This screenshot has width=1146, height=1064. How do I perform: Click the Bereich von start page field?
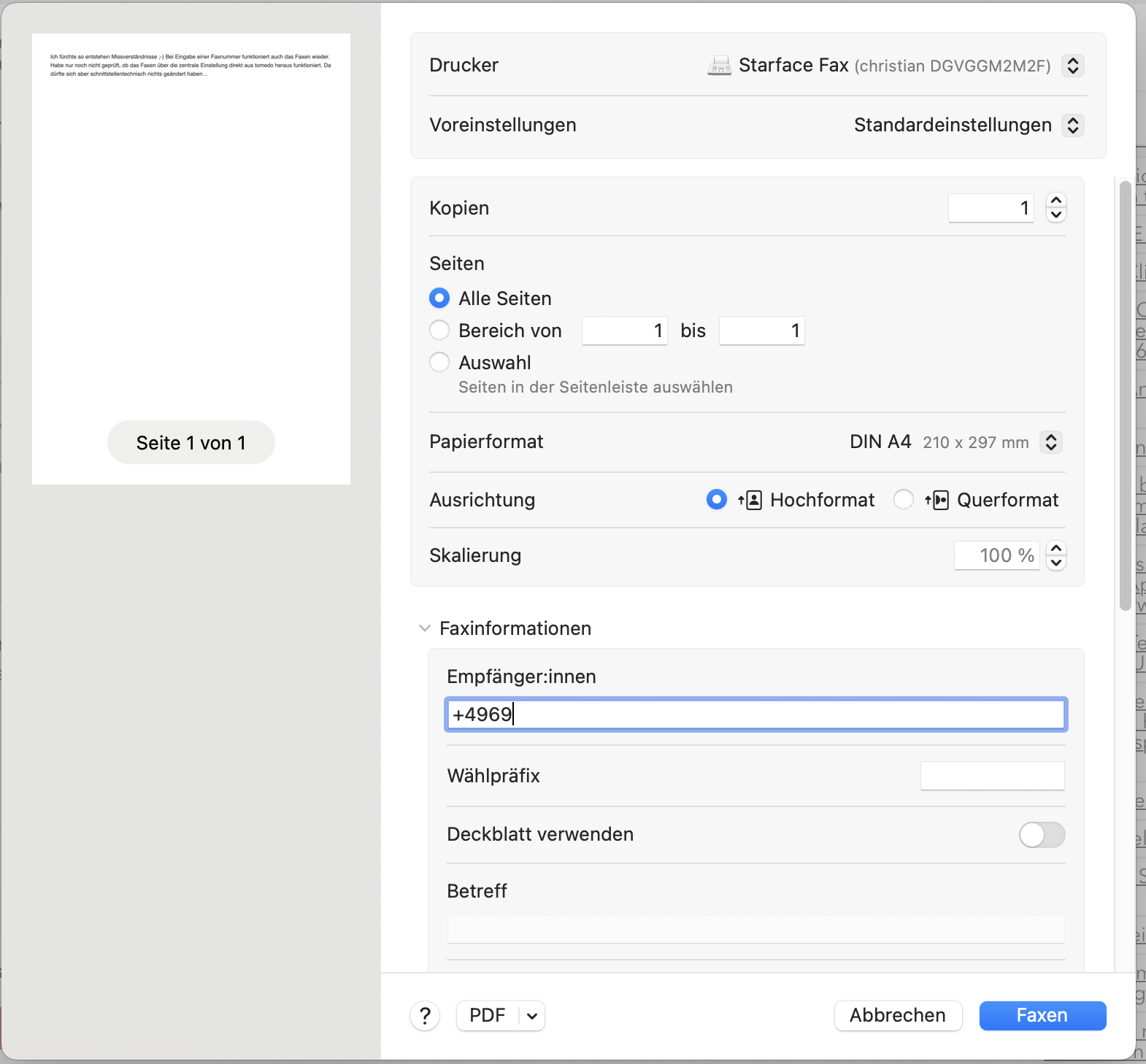[624, 331]
